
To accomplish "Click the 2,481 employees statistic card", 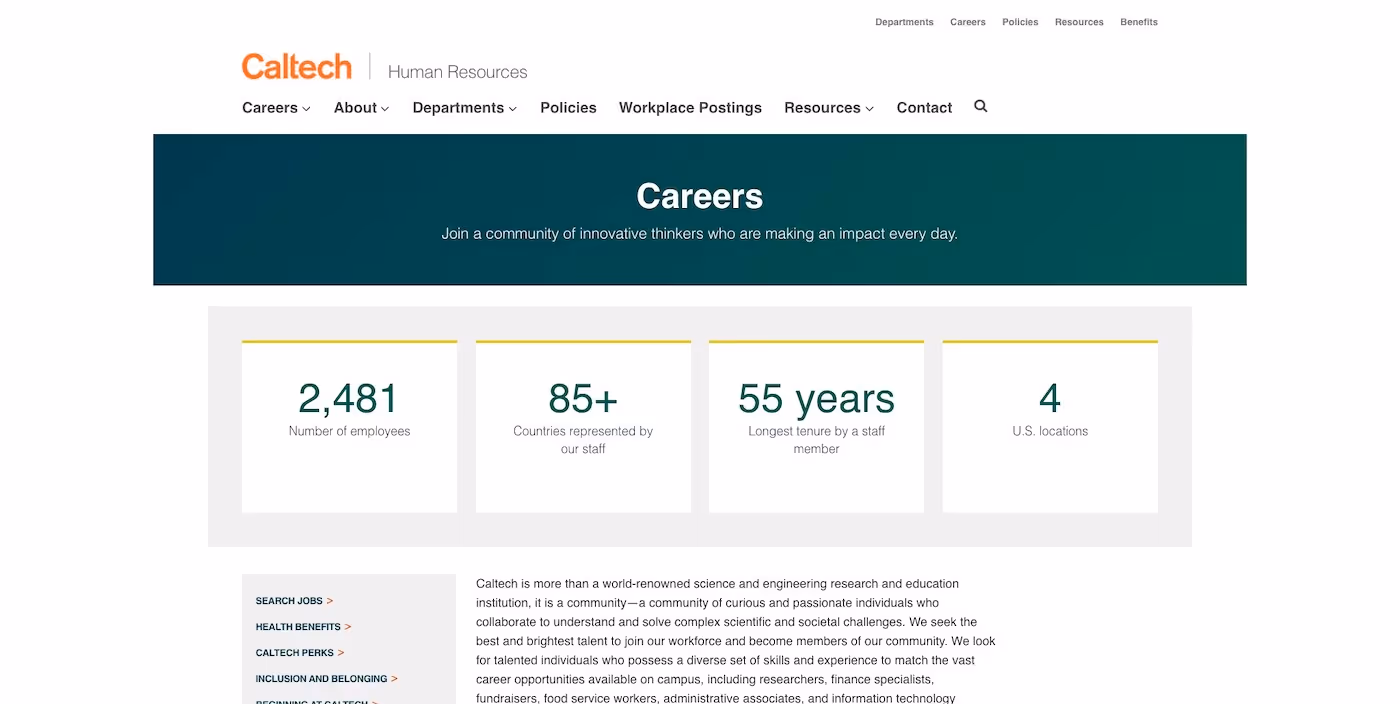I will click(348, 425).
